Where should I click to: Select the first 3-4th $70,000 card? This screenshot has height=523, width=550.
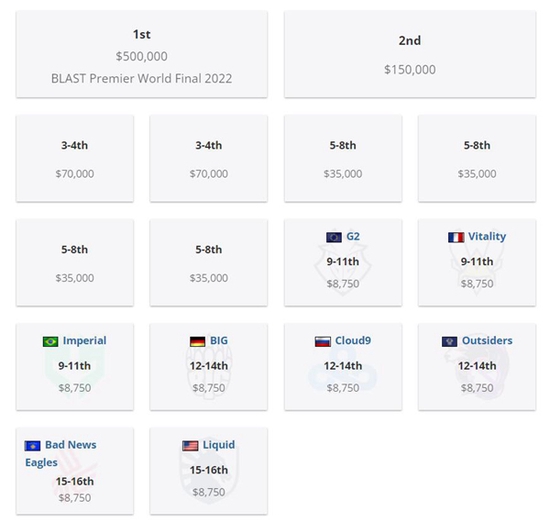[75, 159]
